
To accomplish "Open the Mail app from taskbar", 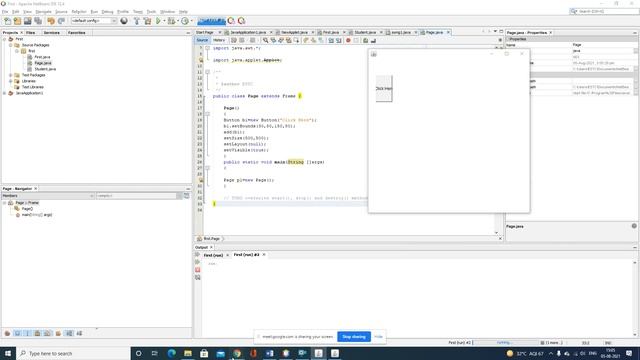I will (220, 353).
